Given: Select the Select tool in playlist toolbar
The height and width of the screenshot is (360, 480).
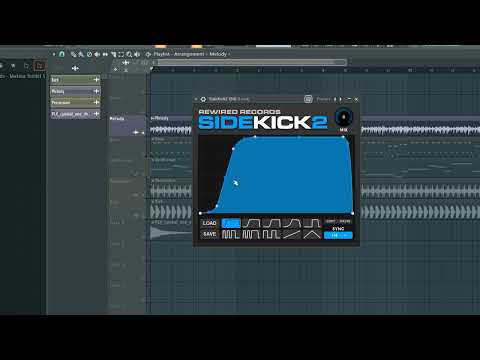Looking at the screenshot, I should 121,54.
